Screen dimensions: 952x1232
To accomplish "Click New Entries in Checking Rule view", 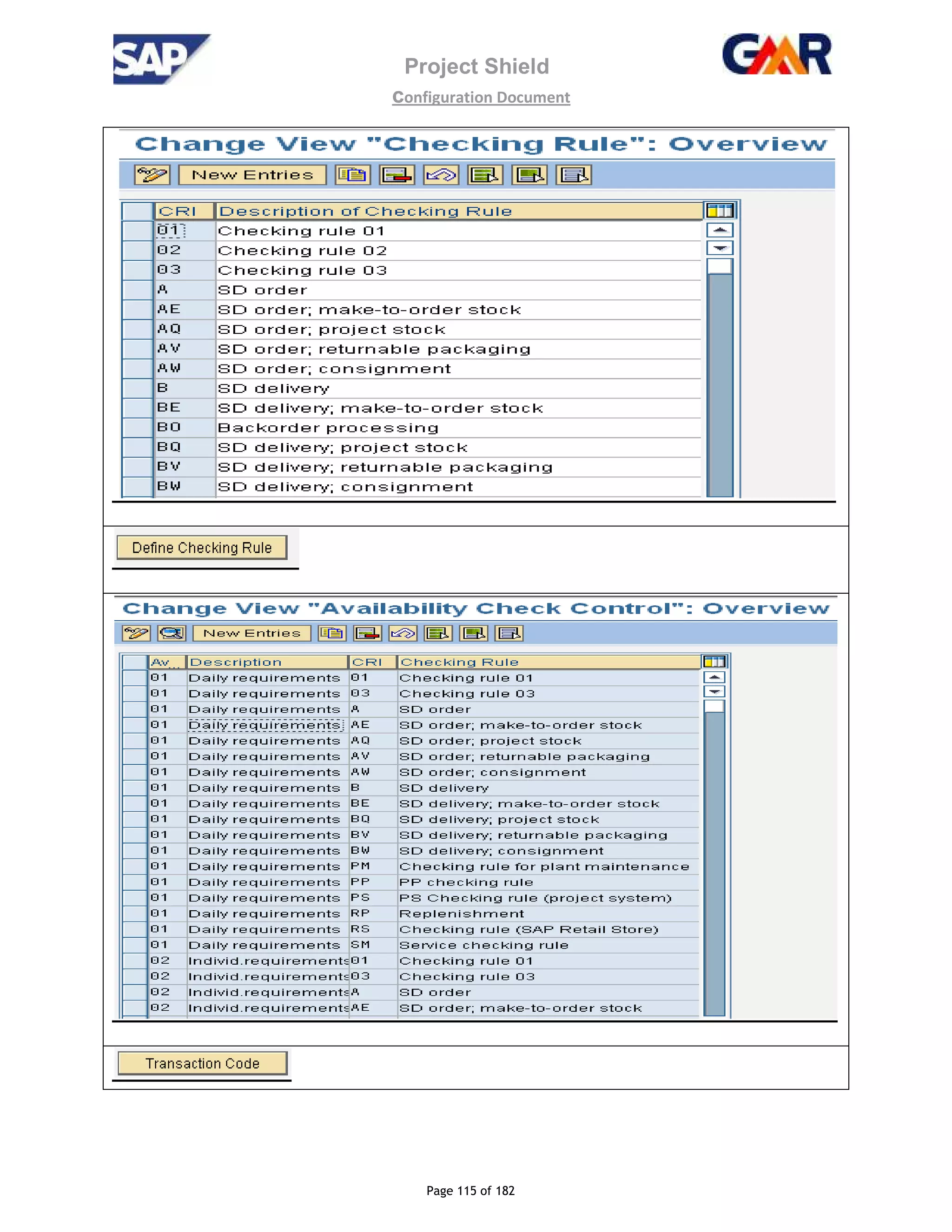I will click(252, 175).
